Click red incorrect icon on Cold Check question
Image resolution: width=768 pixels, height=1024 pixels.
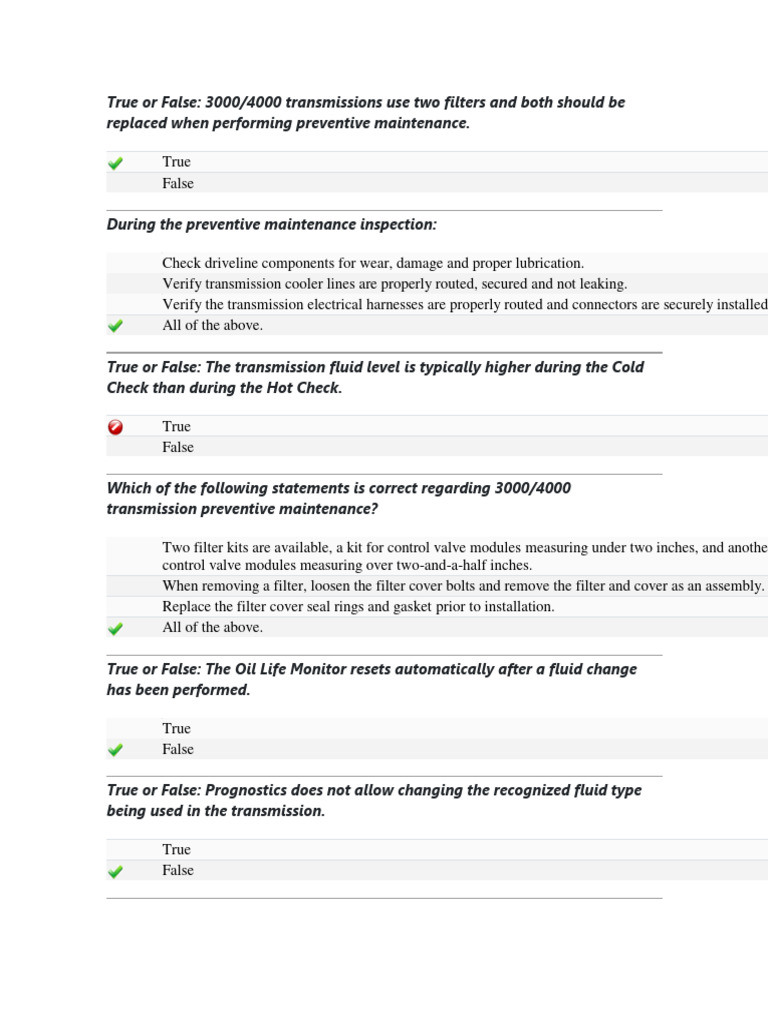click(116, 427)
